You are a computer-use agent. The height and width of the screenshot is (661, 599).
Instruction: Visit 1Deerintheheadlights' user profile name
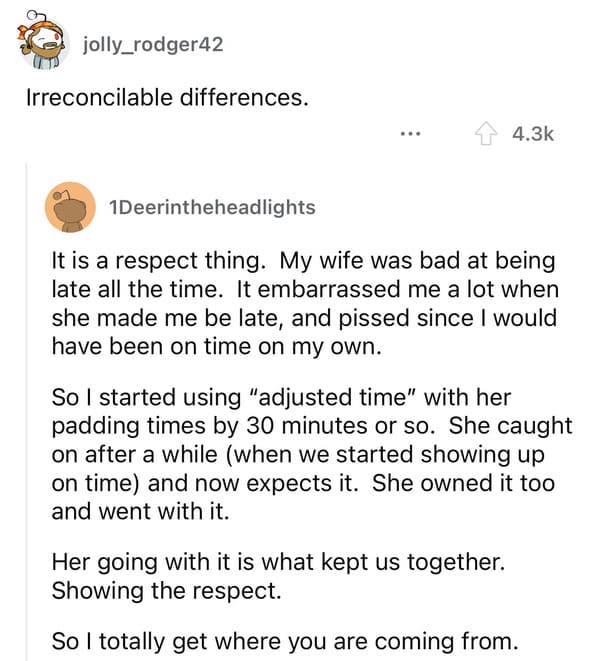[x=212, y=207]
